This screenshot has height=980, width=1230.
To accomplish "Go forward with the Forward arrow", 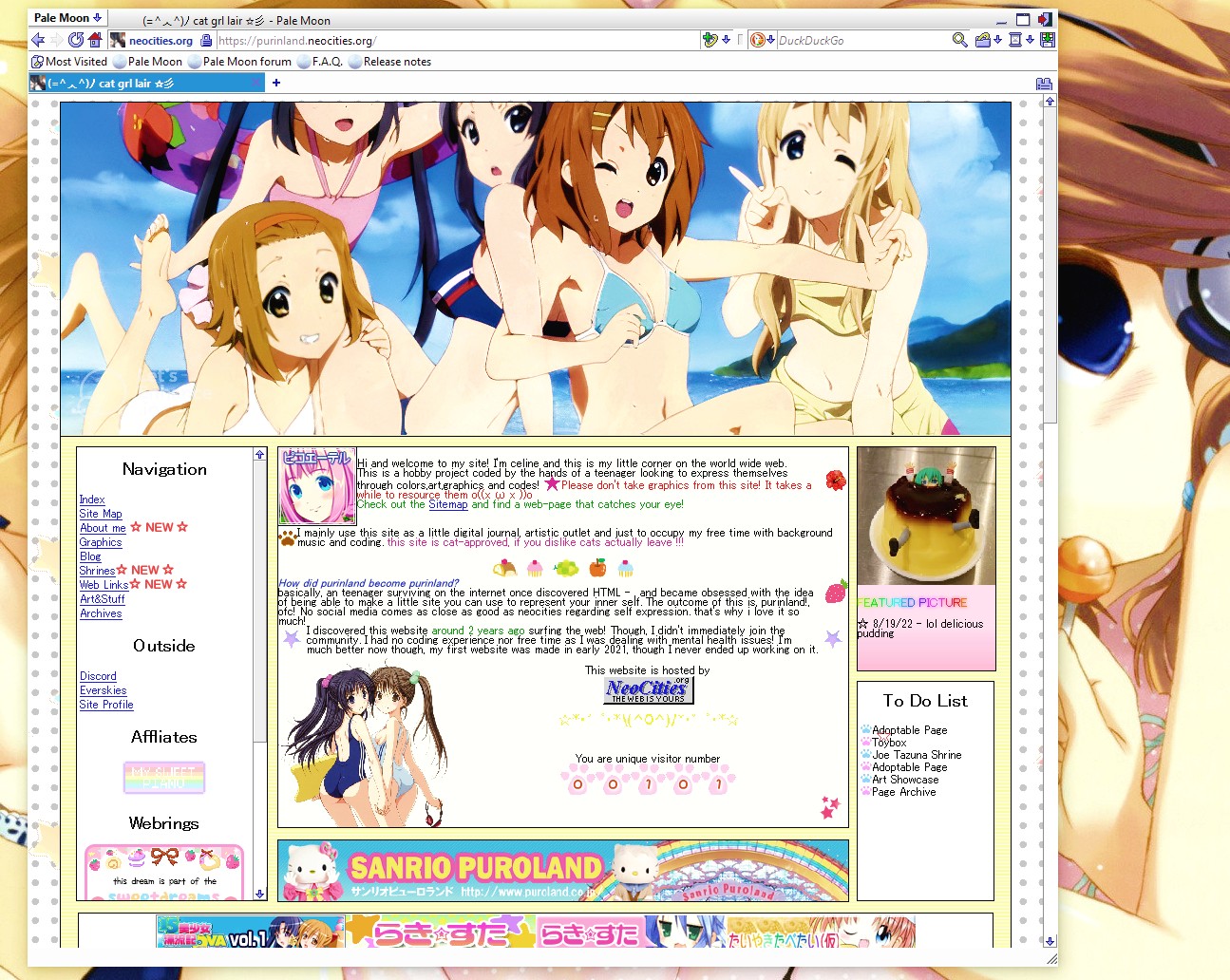I will 57,40.
